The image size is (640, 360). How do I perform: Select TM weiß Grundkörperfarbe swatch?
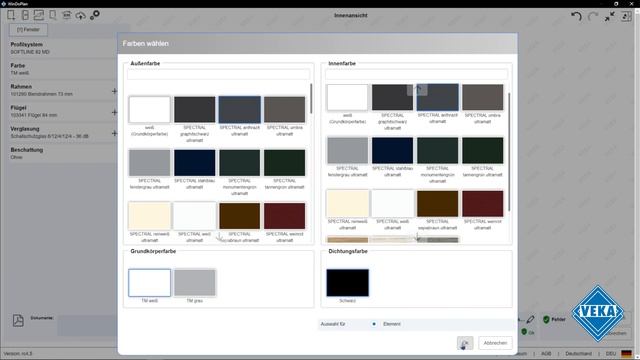[x=149, y=282]
